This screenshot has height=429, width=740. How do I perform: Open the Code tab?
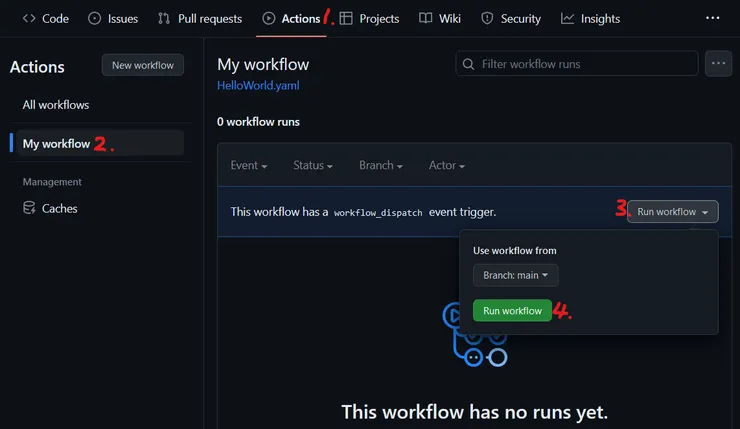(46, 18)
